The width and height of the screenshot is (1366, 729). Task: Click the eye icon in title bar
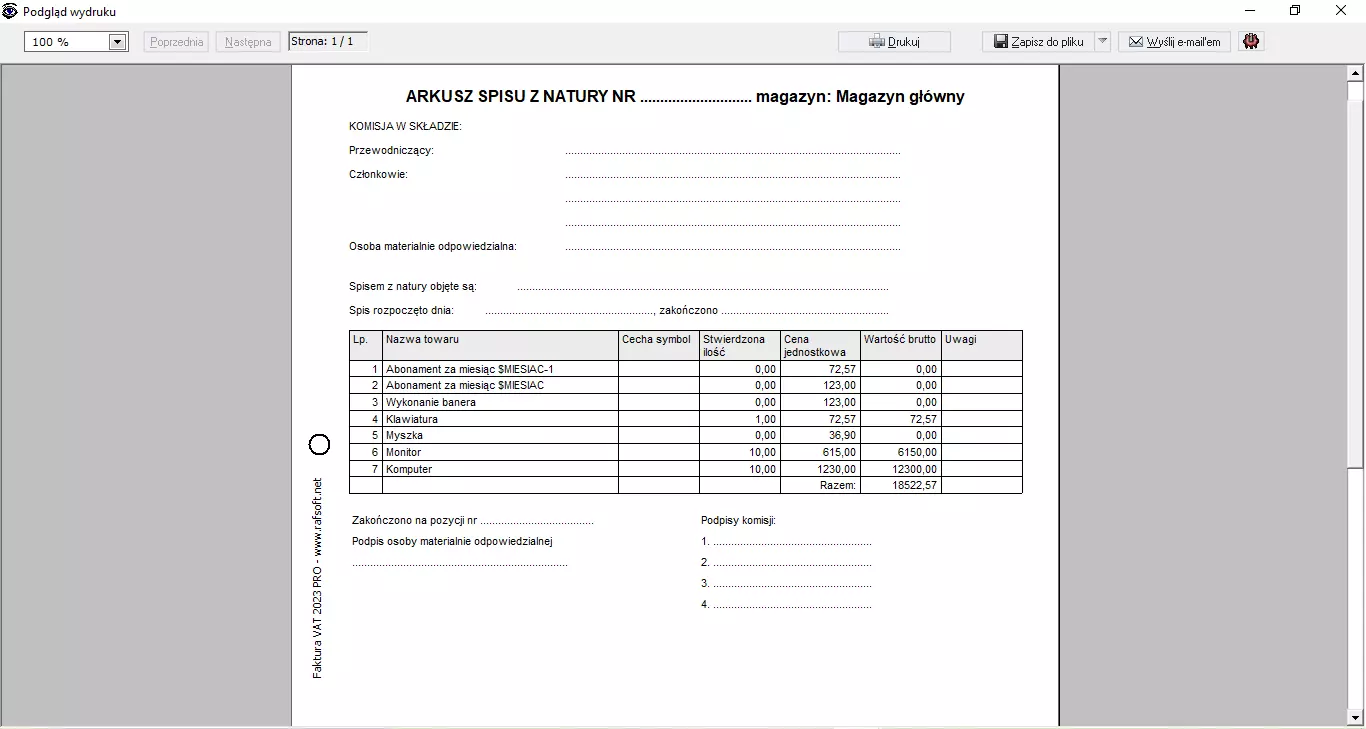pyautogui.click(x=10, y=11)
